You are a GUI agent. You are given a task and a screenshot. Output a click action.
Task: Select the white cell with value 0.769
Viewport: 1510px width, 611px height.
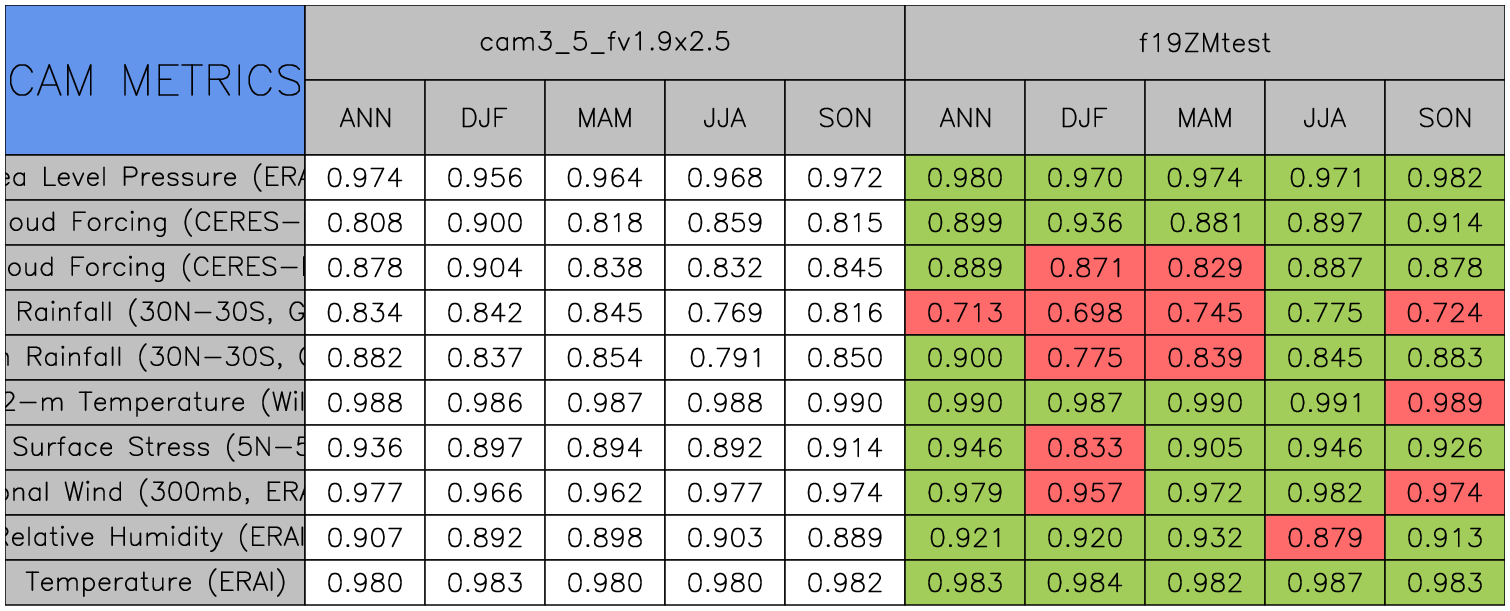click(x=724, y=313)
